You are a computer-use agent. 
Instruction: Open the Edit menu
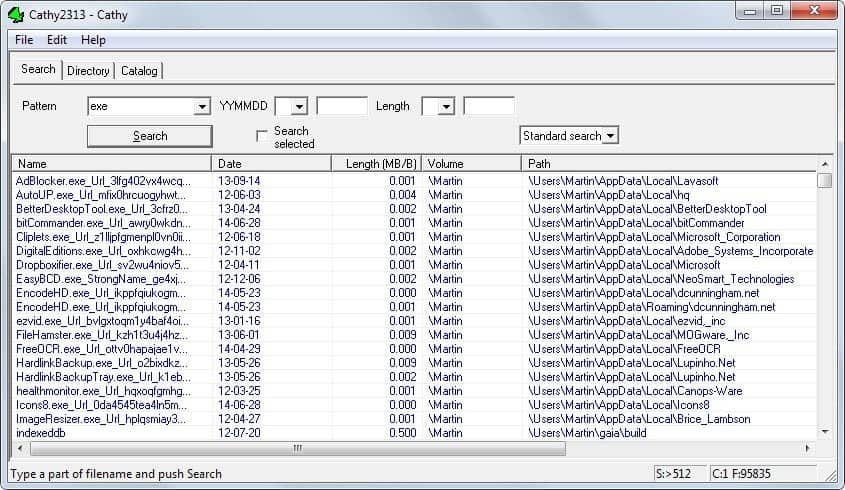[57, 40]
